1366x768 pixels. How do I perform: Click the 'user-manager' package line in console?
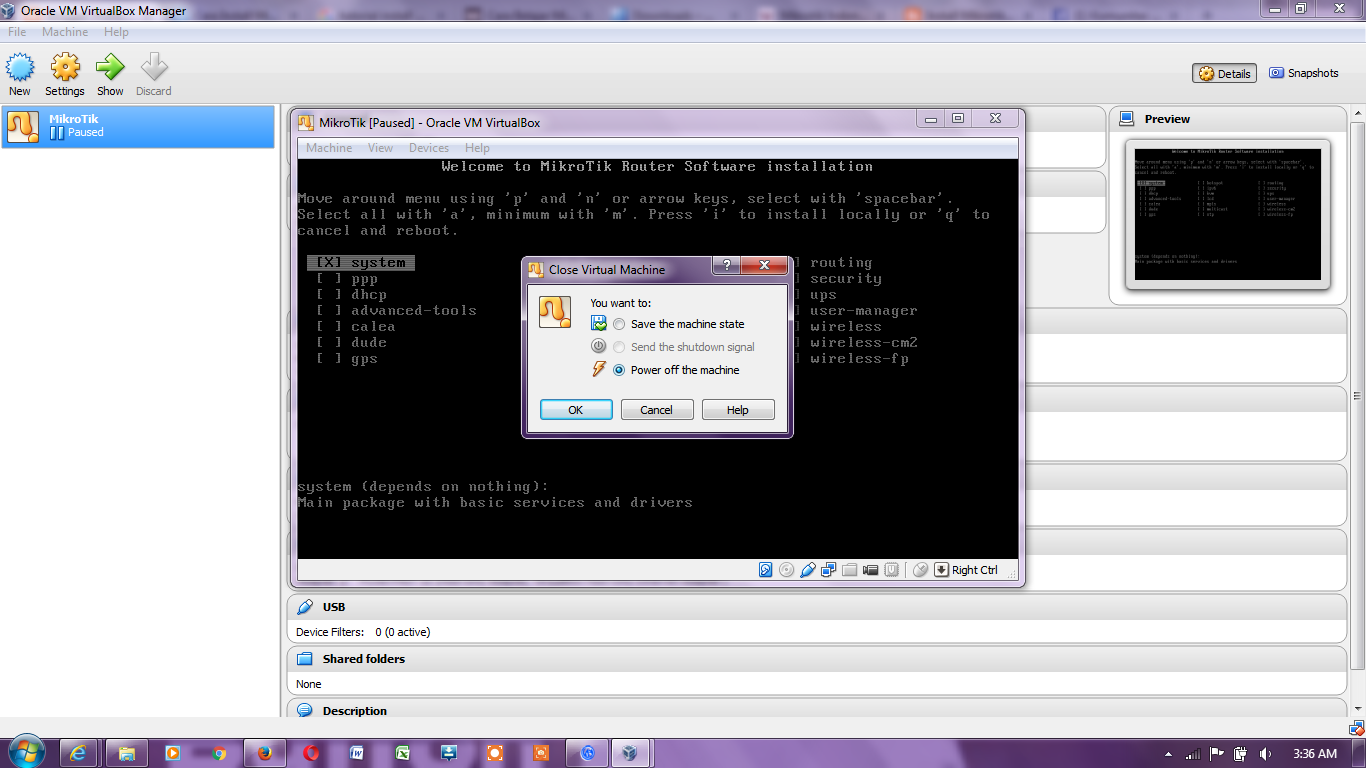[854, 311]
